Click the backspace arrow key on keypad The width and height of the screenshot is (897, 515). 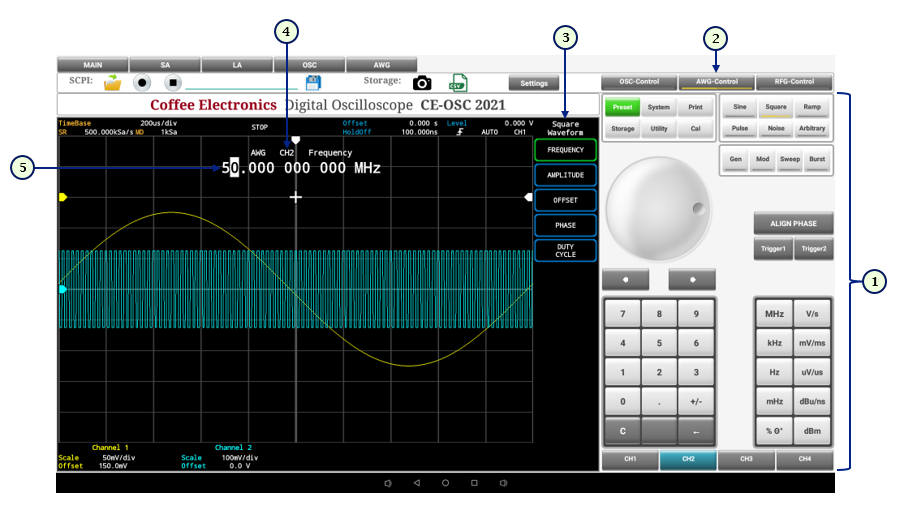(696, 431)
